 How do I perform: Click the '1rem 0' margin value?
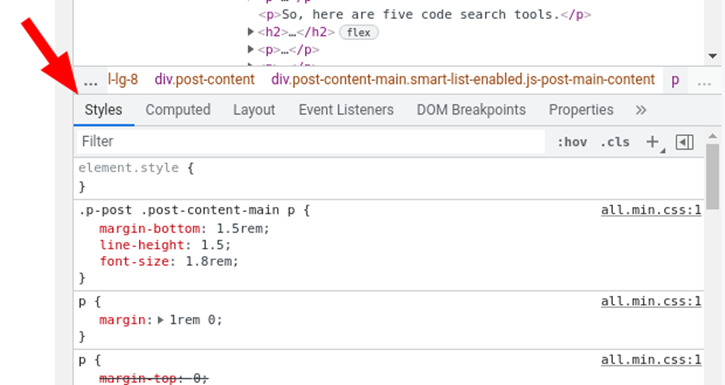(192, 320)
